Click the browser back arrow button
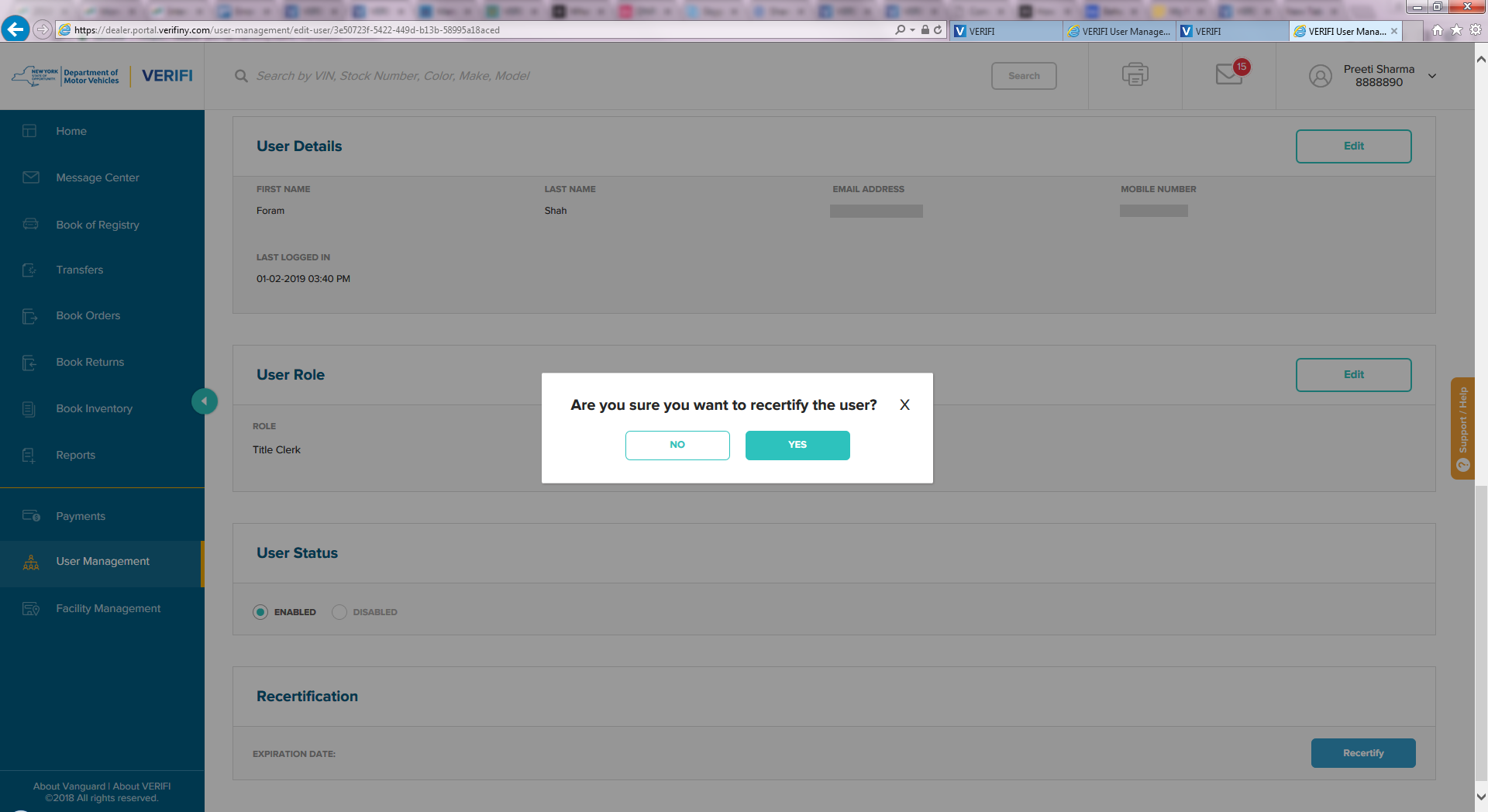The height and width of the screenshot is (812, 1488). point(15,29)
